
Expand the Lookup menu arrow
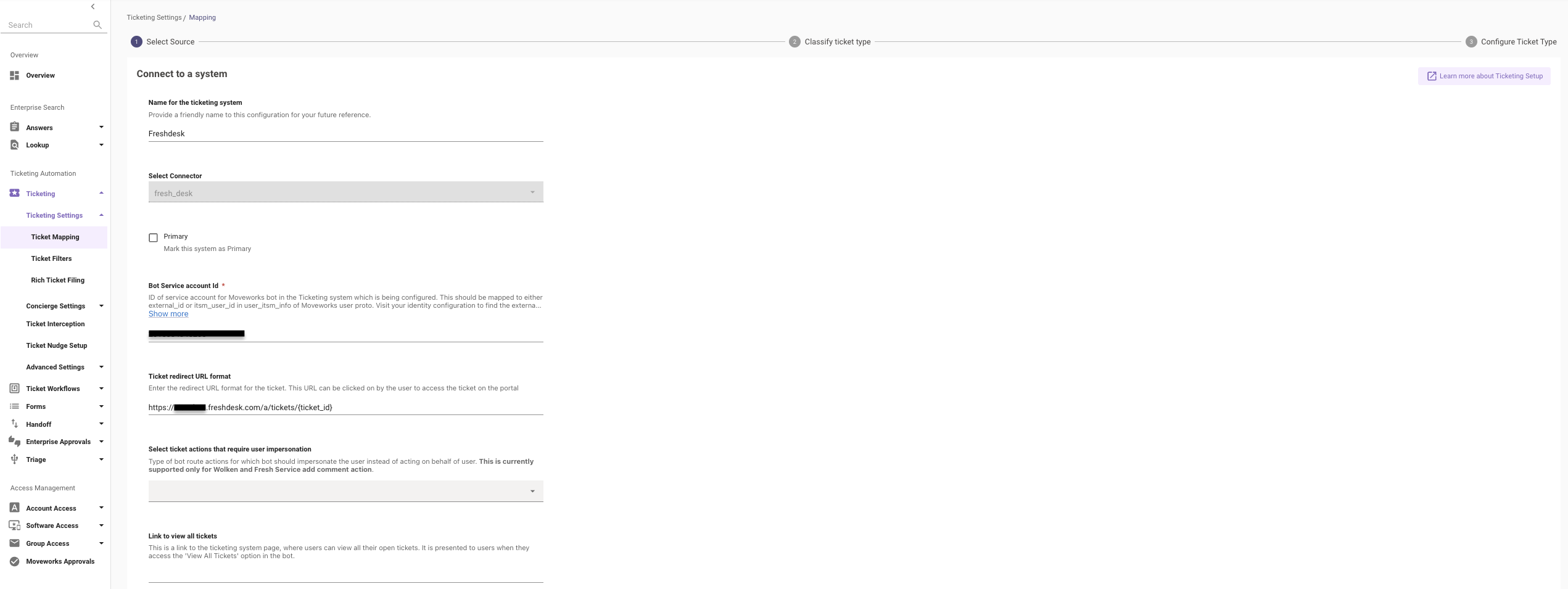(x=101, y=145)
